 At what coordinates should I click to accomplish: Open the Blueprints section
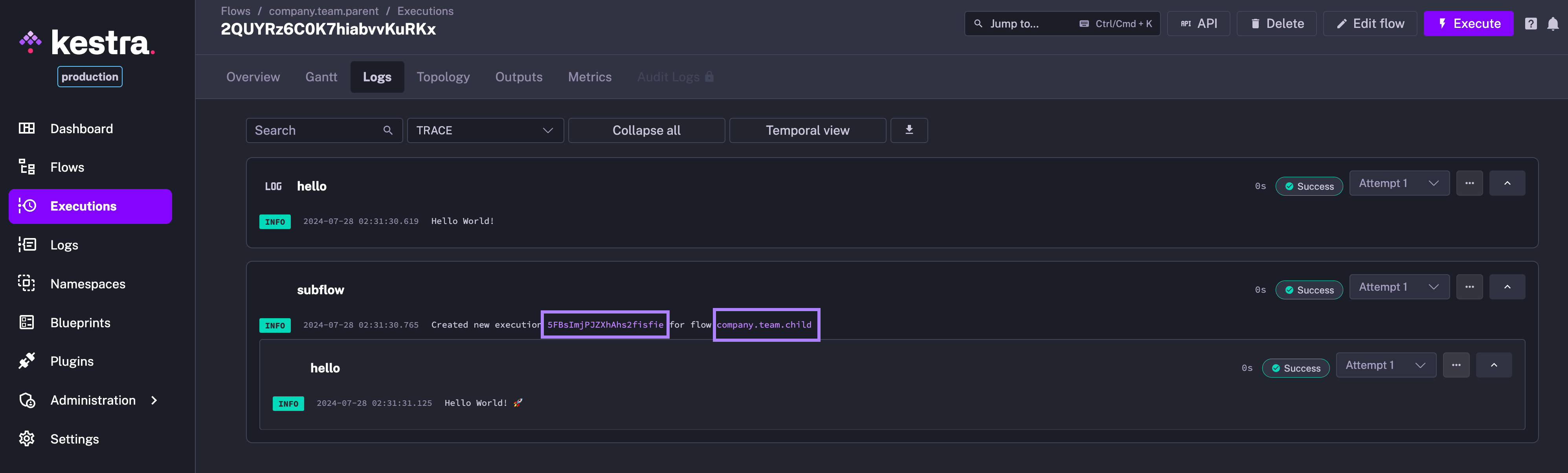point(80,323)
